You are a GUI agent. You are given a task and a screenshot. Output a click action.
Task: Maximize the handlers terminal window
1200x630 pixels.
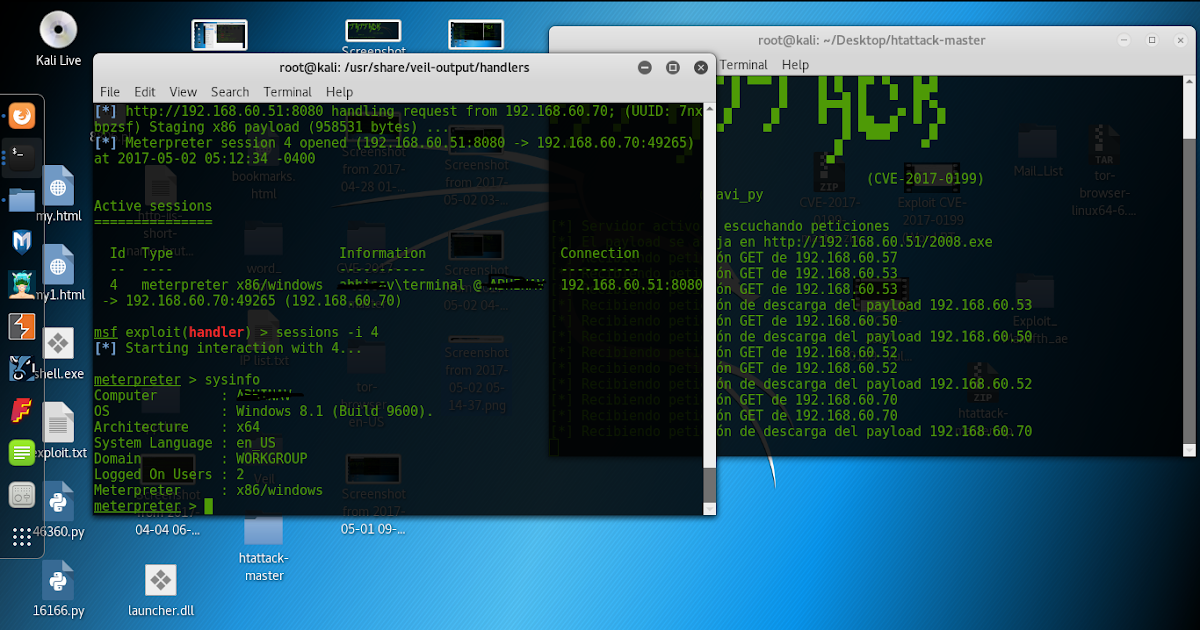[x=672, y=67]
